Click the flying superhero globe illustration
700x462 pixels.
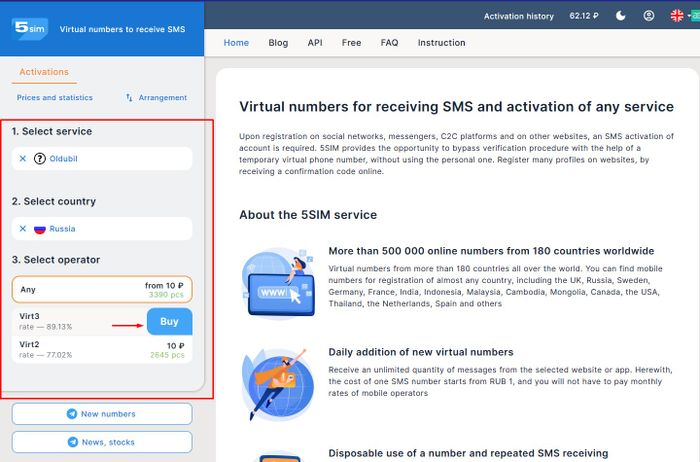(x=278, y=384)
